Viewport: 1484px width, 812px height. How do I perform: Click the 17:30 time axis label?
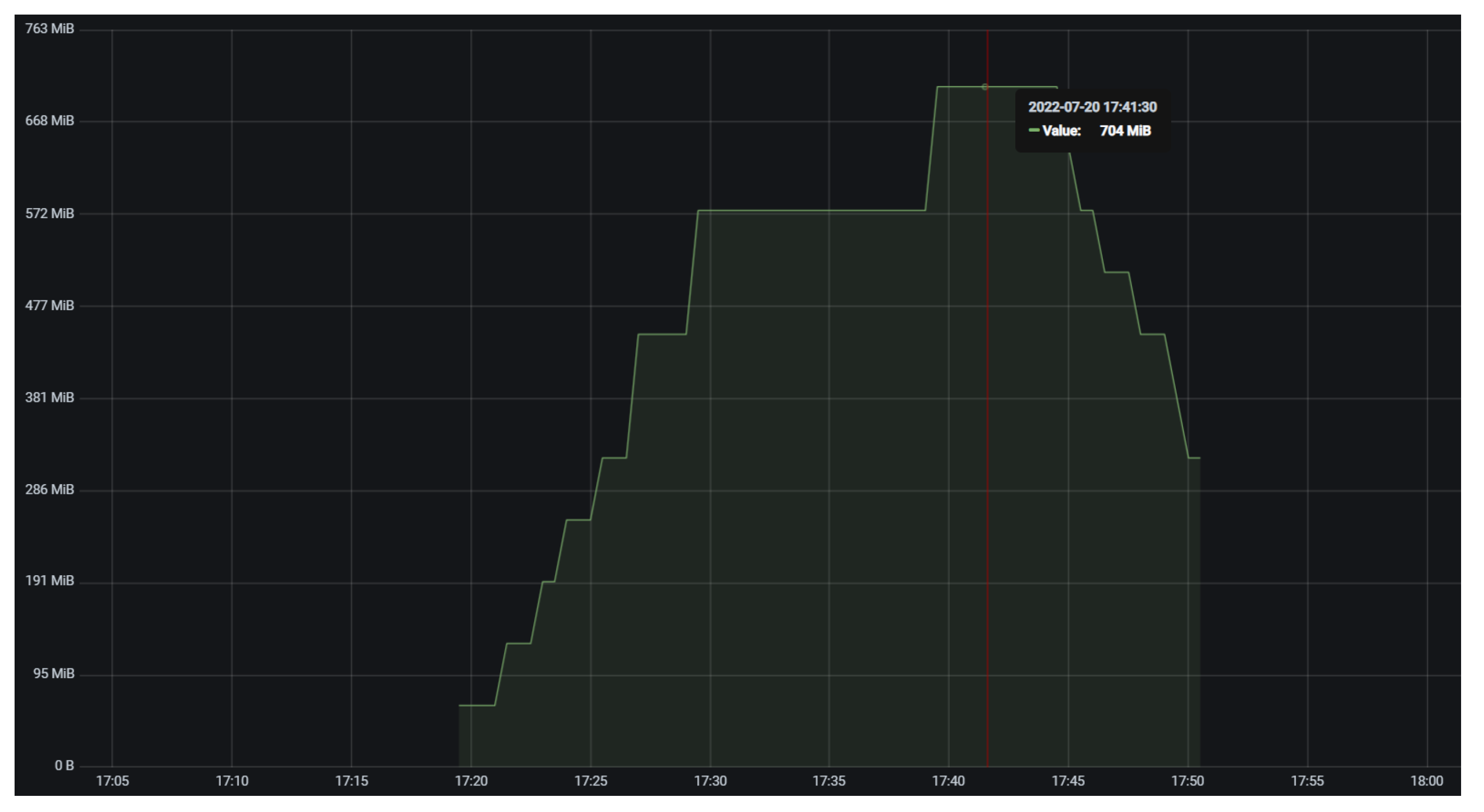pyautogui.click(x=710, y=781)
